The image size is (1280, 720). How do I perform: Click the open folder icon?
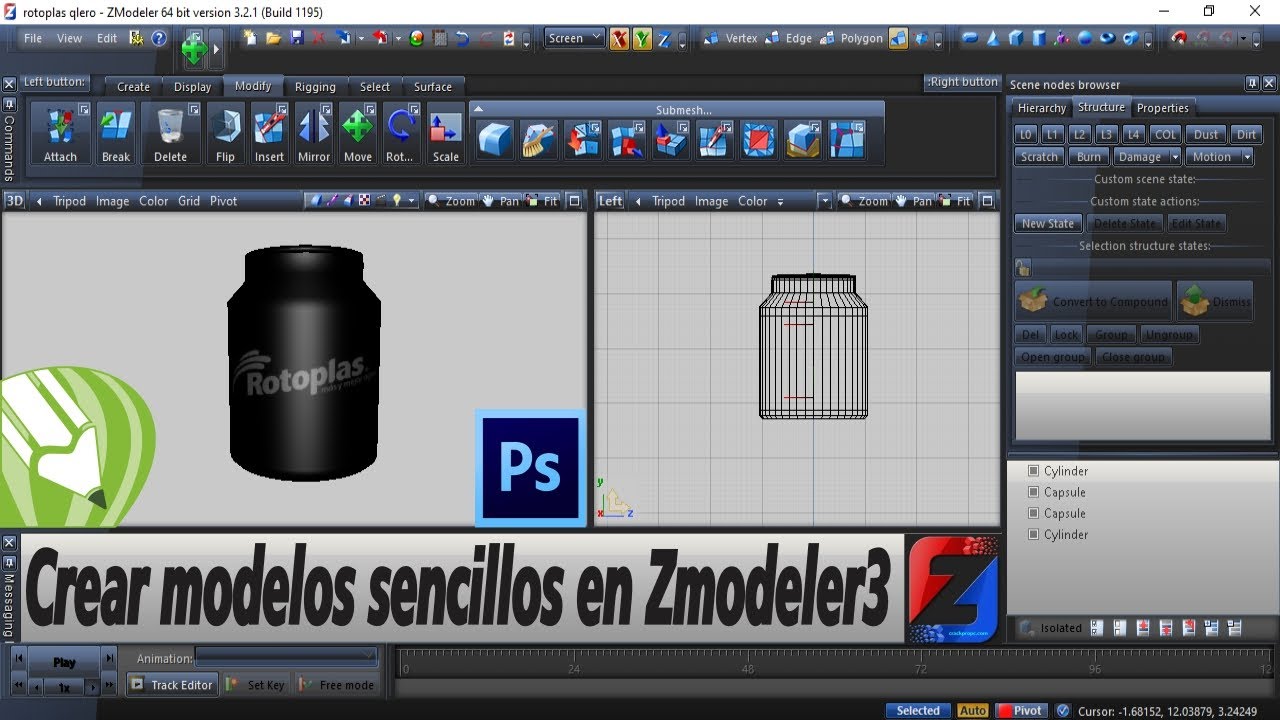(x=273, y=38)
